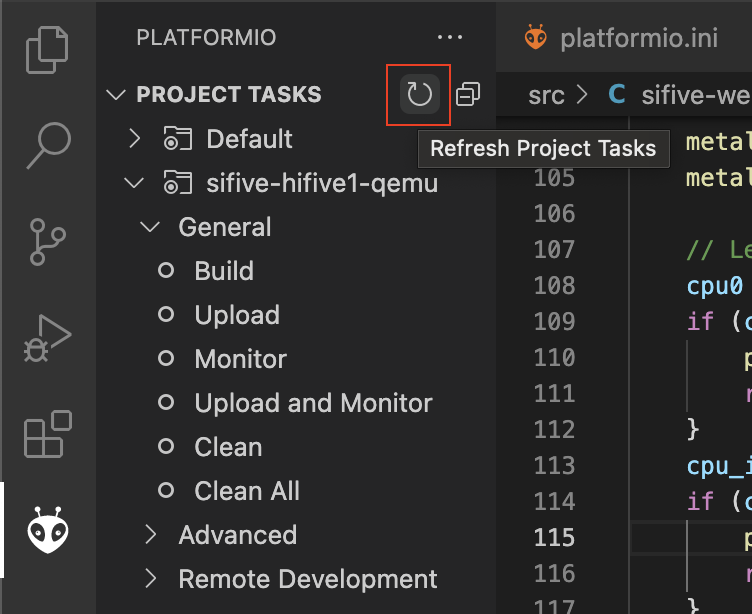Image resolution: width=752 pixels, height=614 pixels.
Task: Expand the Remote Development group
Action: (x=151, y=579)
